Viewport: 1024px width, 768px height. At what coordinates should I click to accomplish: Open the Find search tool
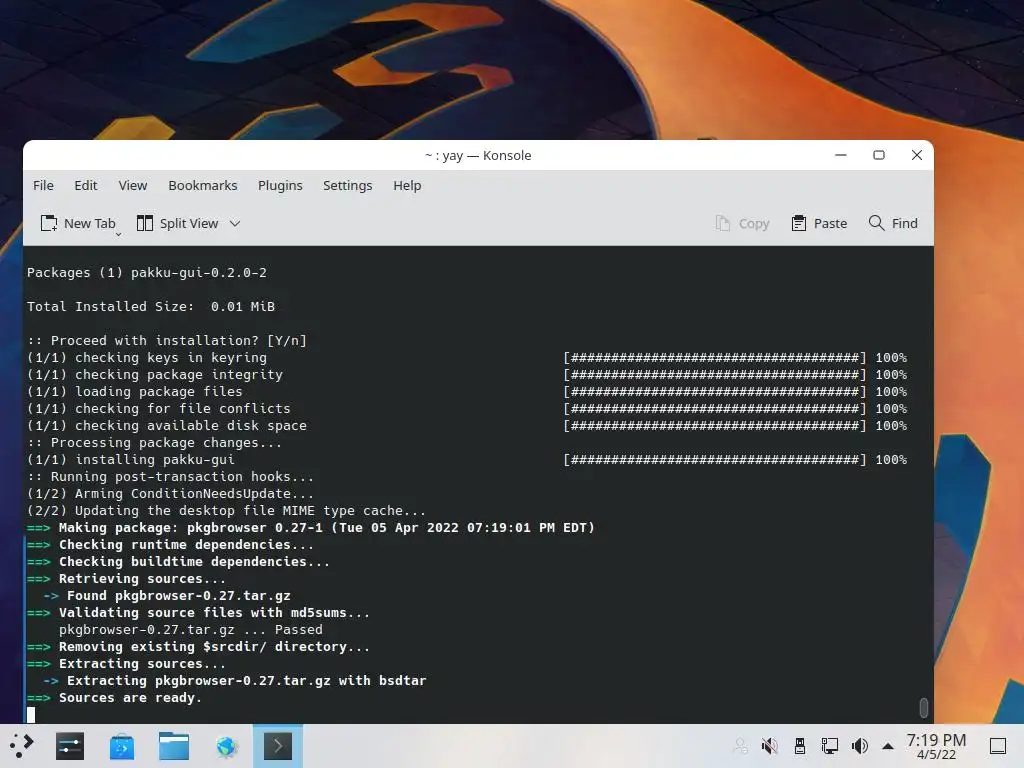[x=893, y=223]
